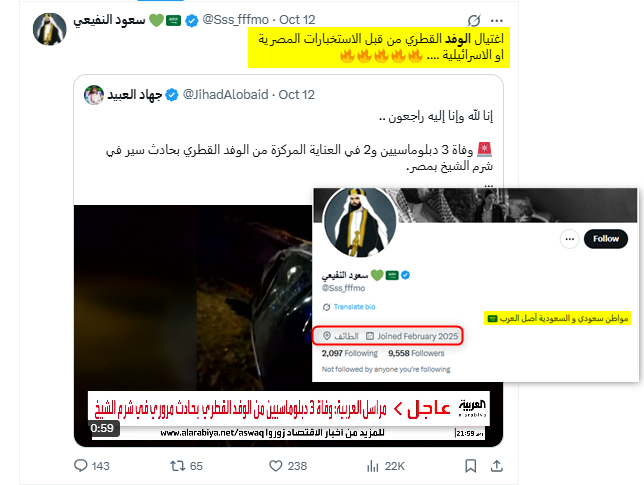The height and width of the screenshot is (485, 644).
Task: Like the post with 238 hearts
Action: coord(276,466)
